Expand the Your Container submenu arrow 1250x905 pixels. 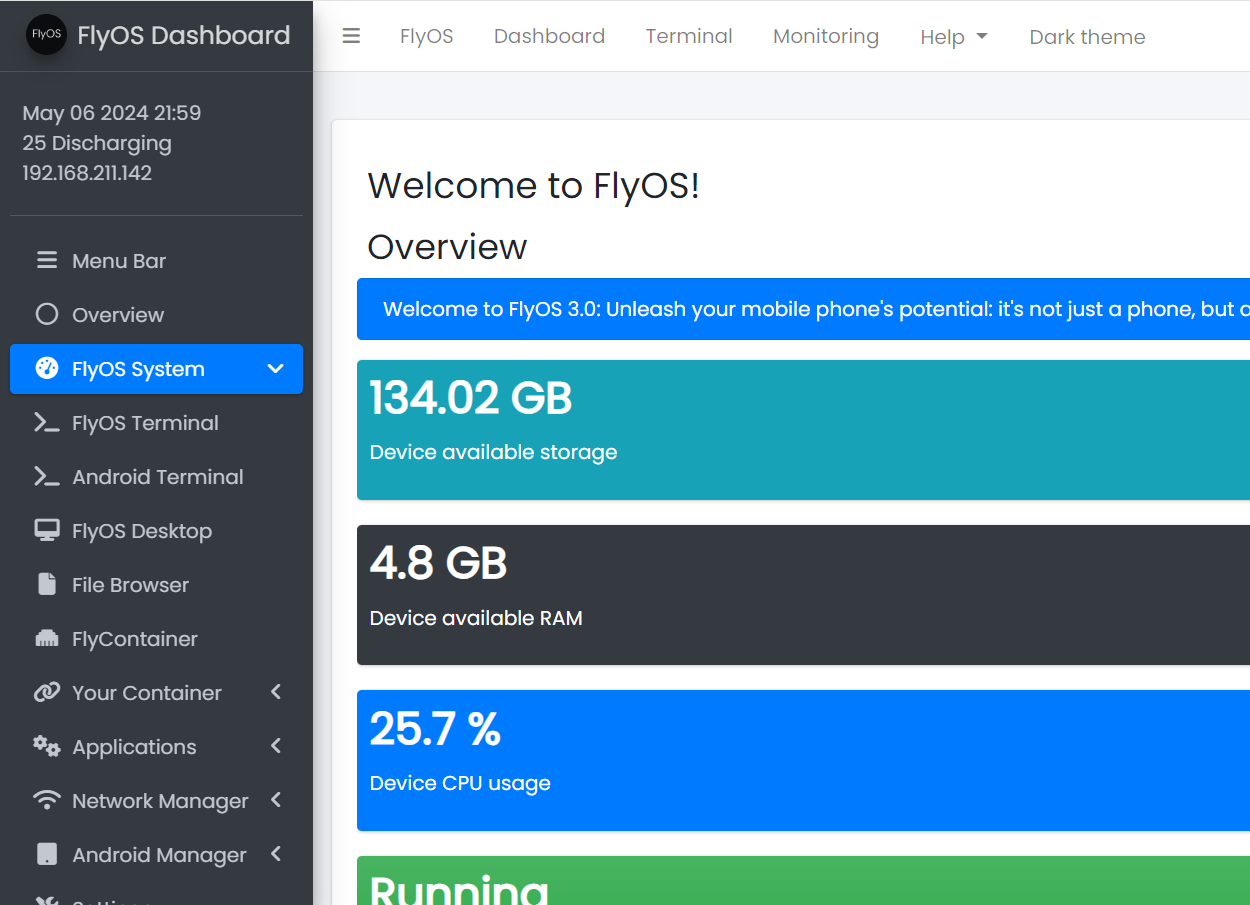tap(276, 693)
